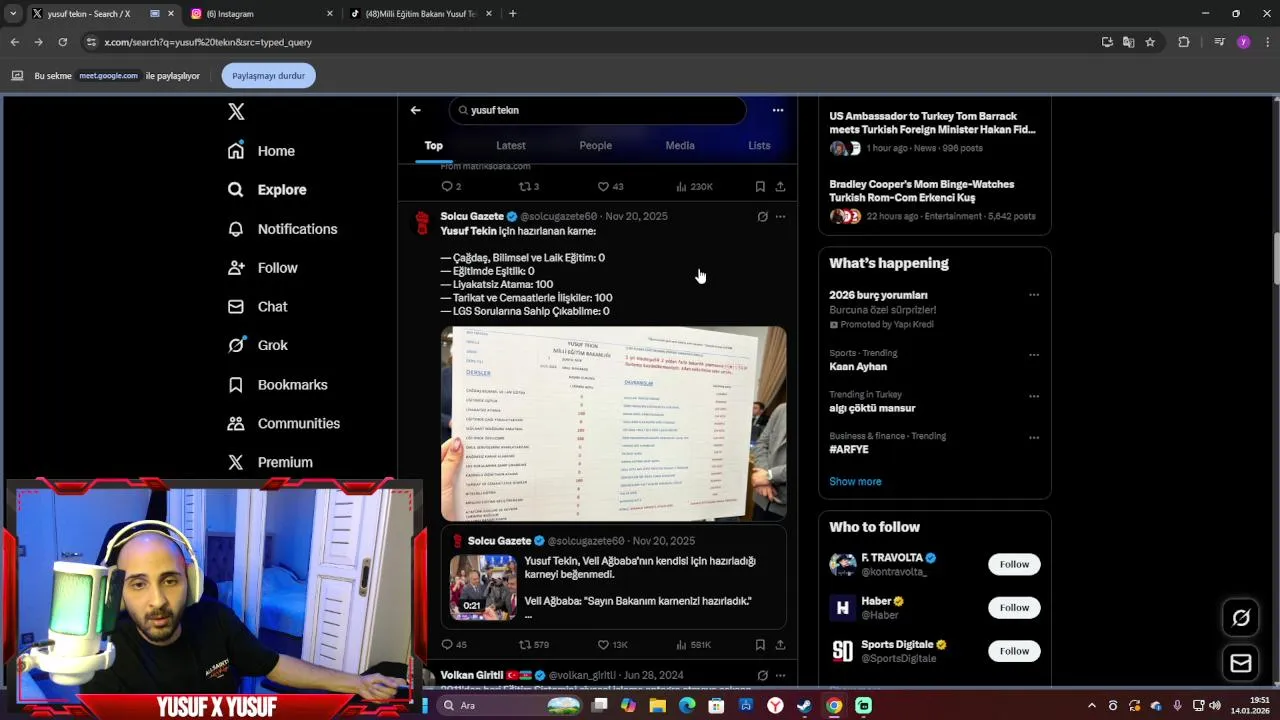The width and height of the screenshot is (1280, 720).
Task: Open the Kaan Ayhan trending topic
Action: 858,367
